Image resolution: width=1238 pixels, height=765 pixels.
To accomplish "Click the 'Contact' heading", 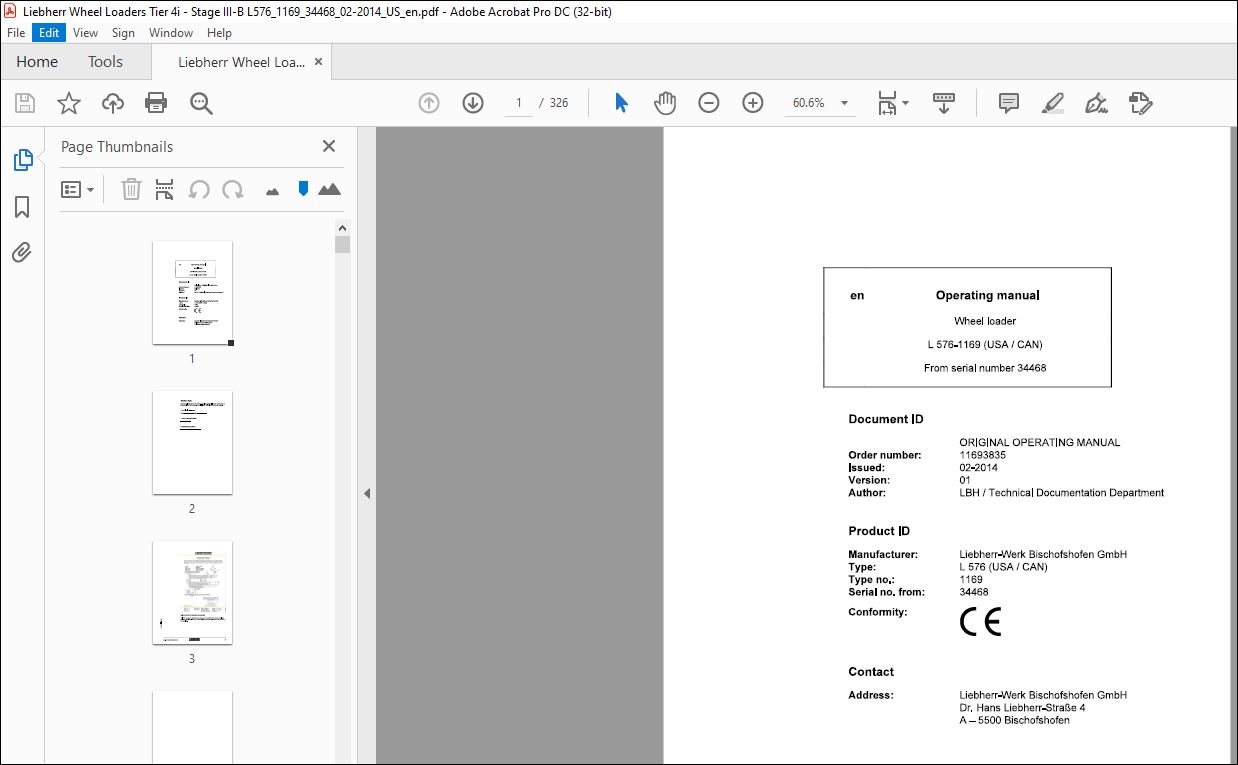I will tap(871, 672).
